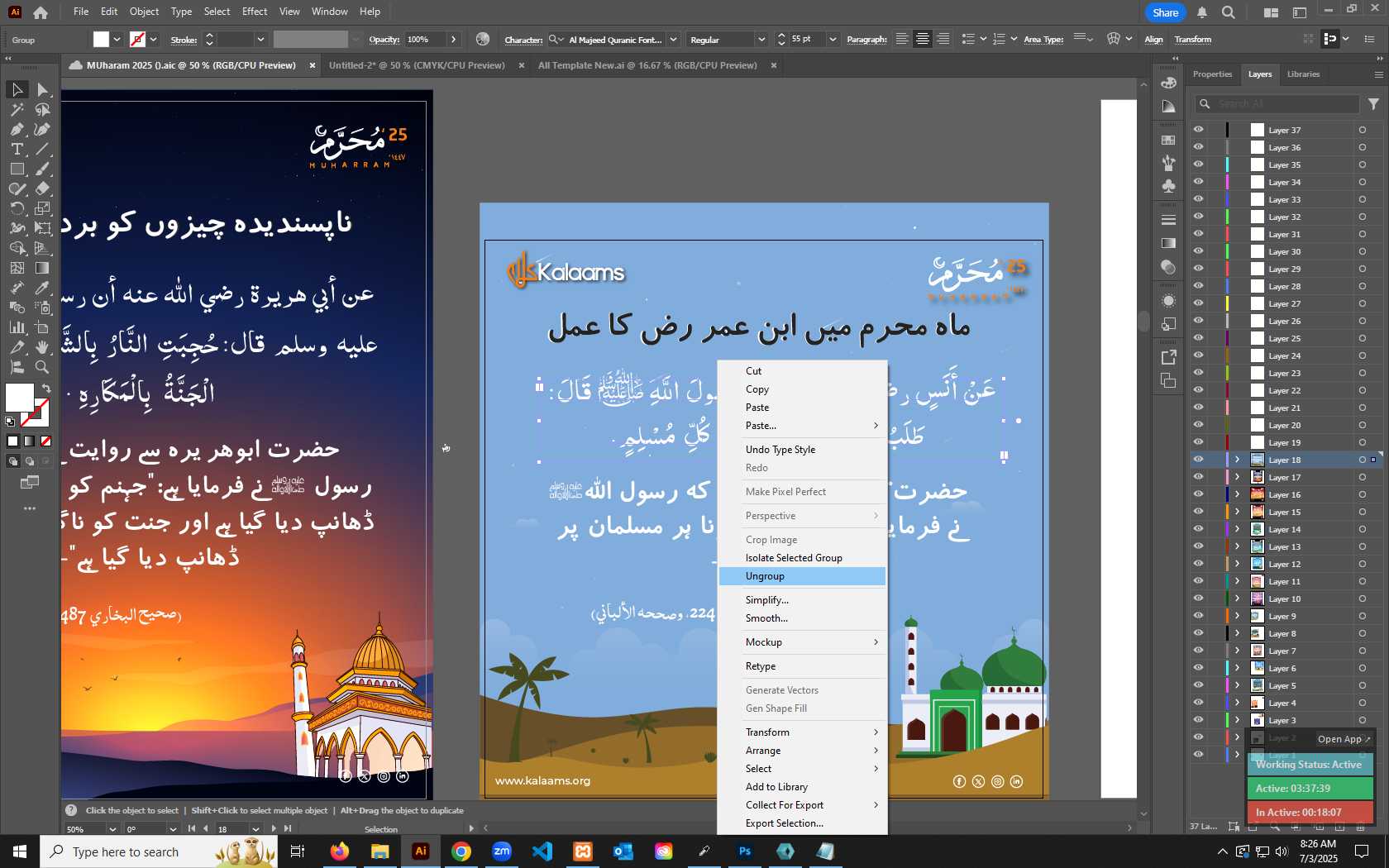
Task: Hide Layer 37 visibility eye
Action: [1198, 130]
